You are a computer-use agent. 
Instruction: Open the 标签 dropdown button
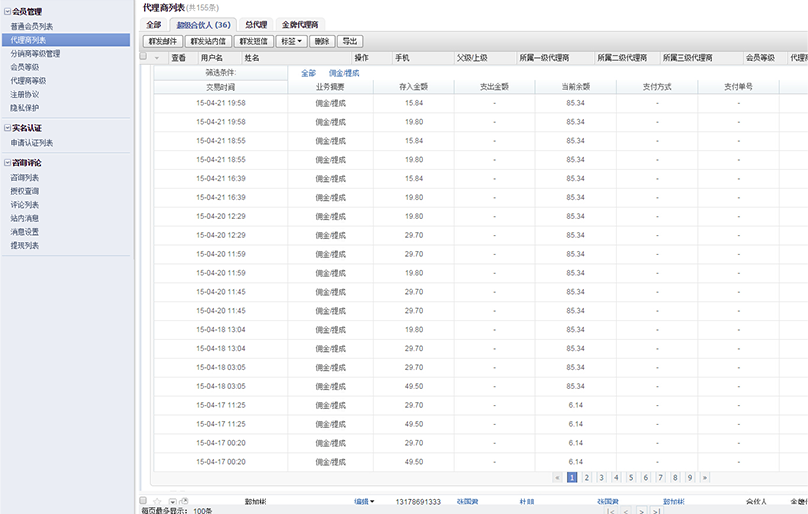point(290,41)
